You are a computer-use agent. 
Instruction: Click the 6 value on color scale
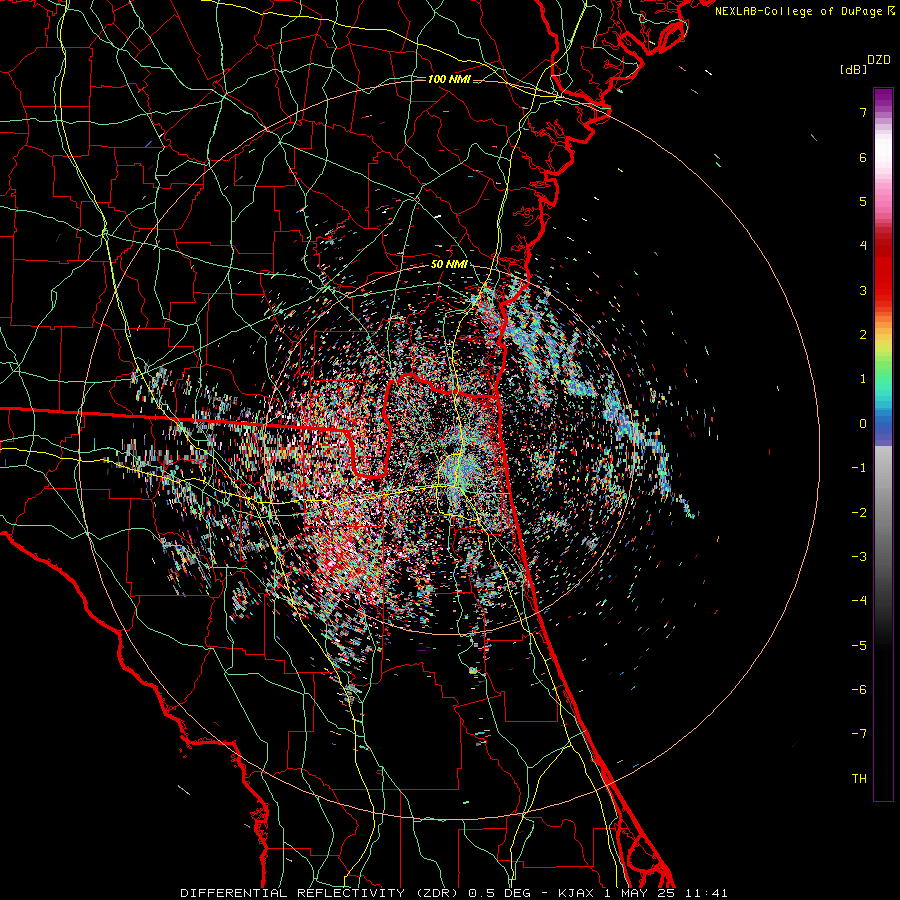tap(863, 157)
